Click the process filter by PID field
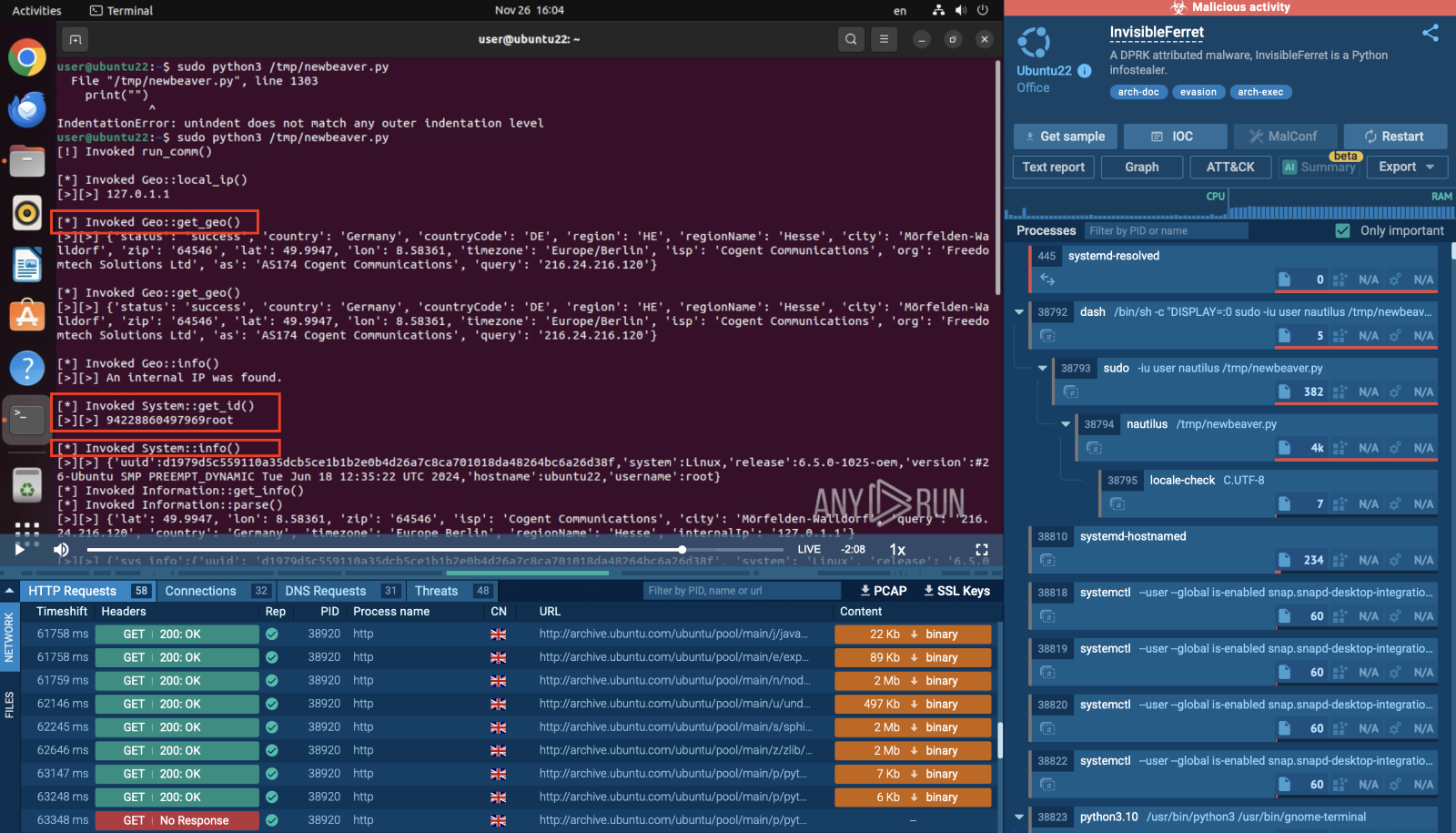Image resolution: width=1456 pixels, height=833 pixels. (x=1165, y=231)
